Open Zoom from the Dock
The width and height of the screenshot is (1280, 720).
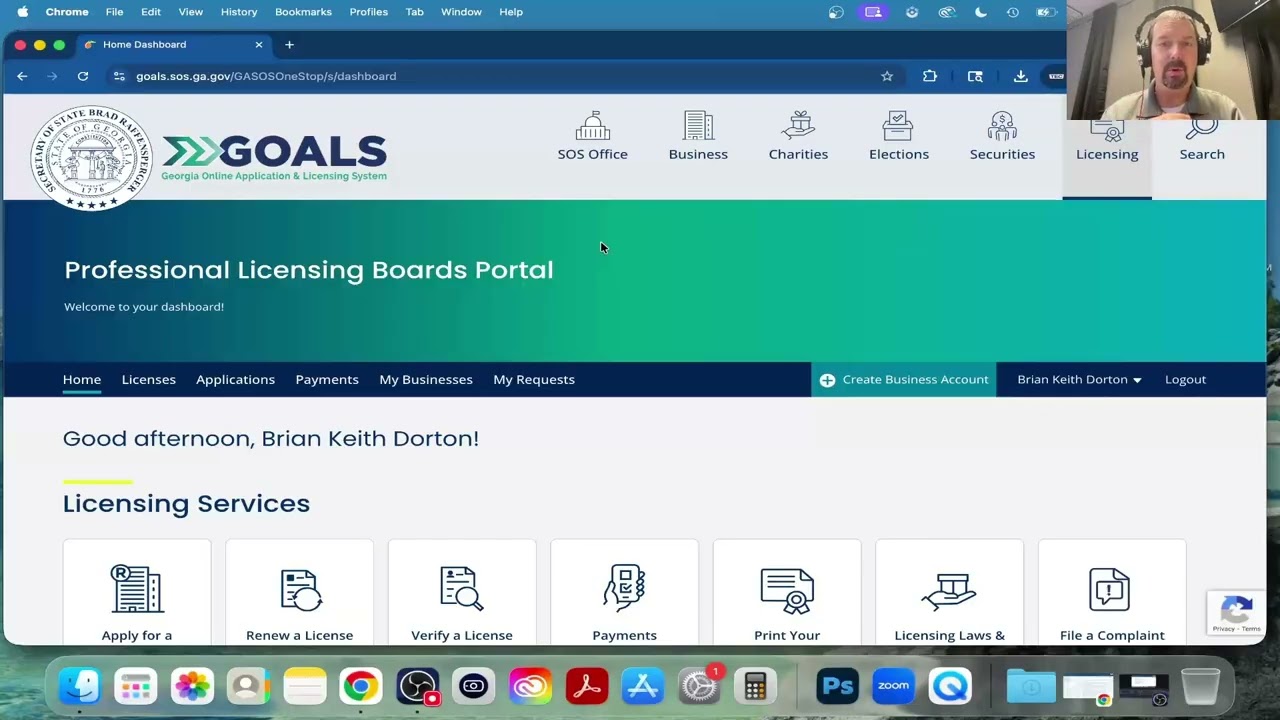(x=893, y=686)
